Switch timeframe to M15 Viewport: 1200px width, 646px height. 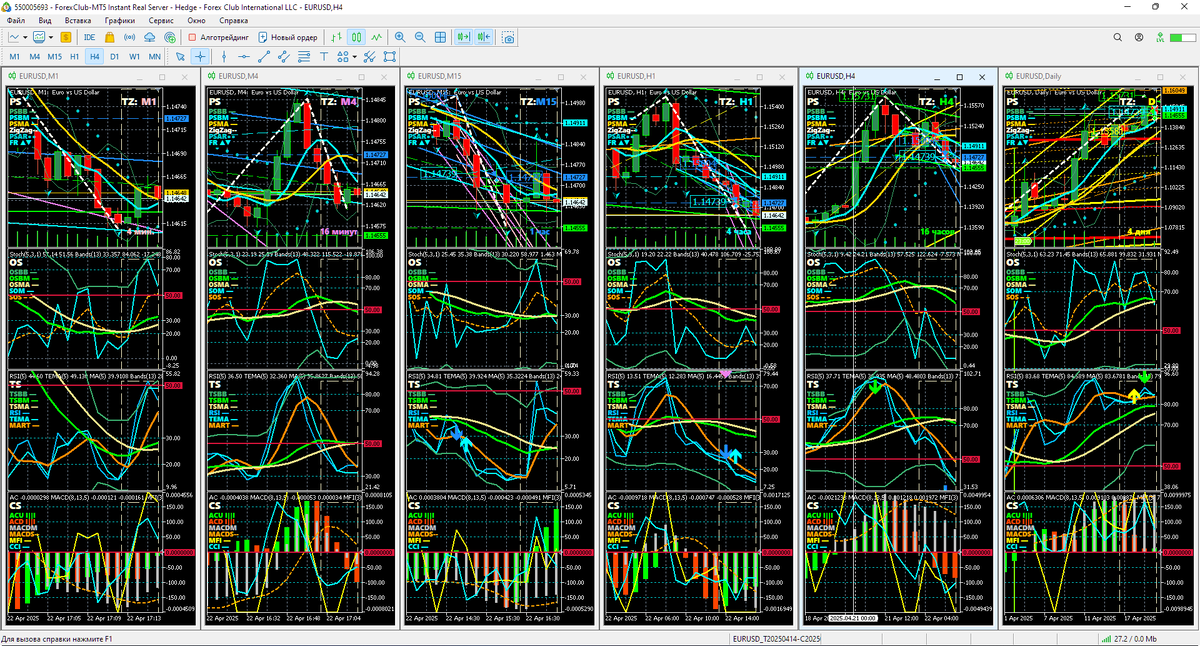point(54,57)
